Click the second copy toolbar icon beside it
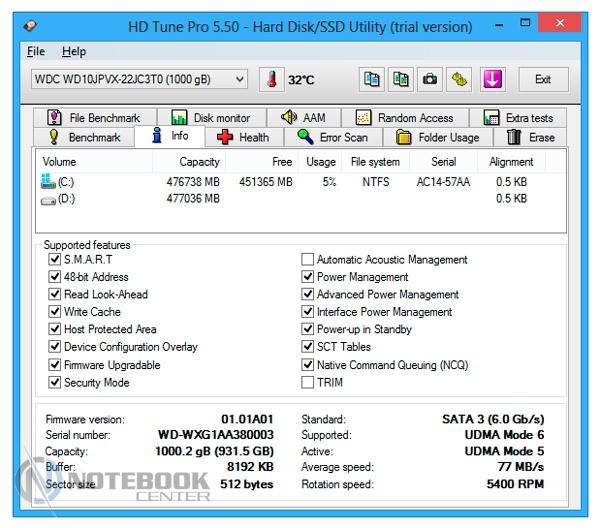600x528 pixels. [x=401, y=80]
